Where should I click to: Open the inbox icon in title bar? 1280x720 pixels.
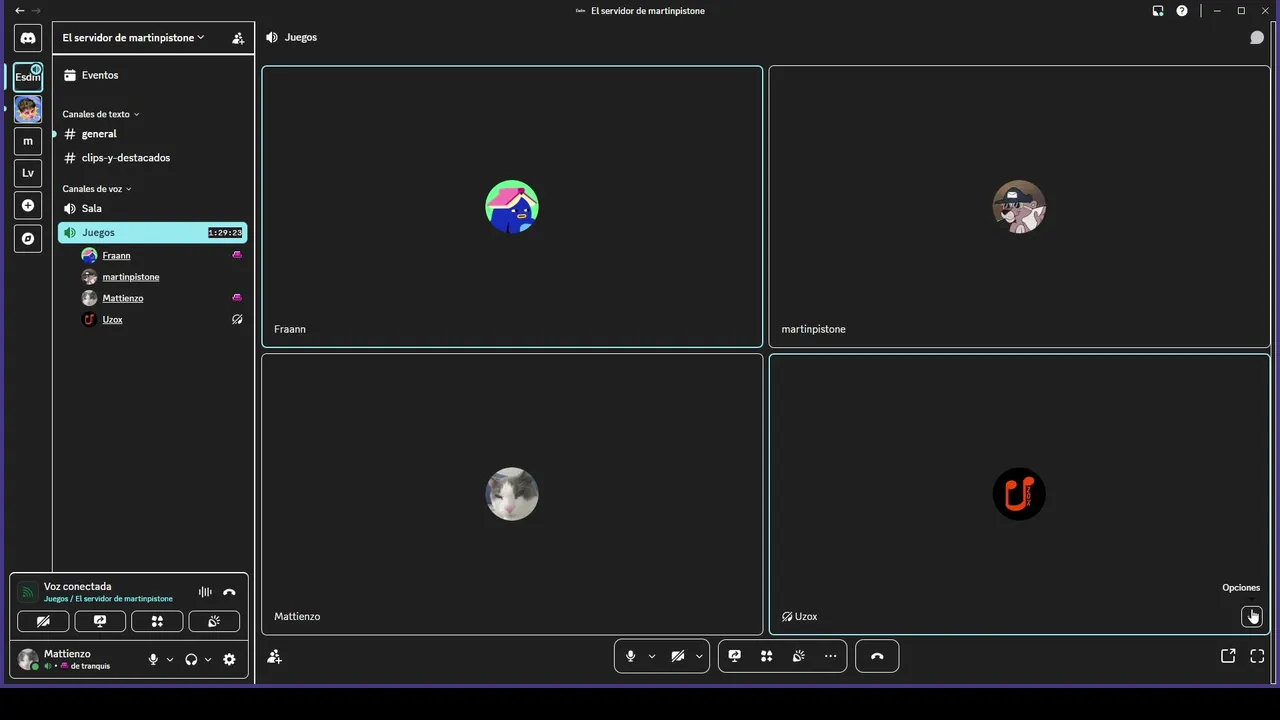(x=1158, y=11)
